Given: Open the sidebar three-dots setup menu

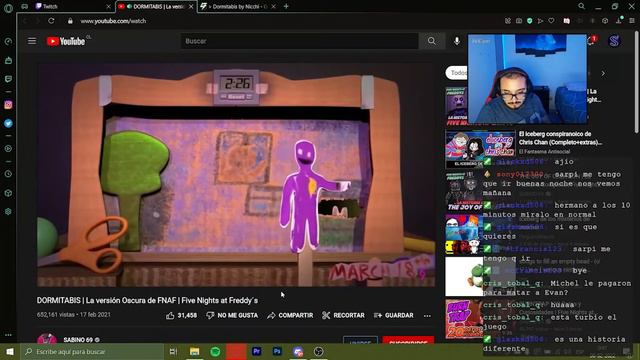Looking at the screenshot, I should (8, 335).
